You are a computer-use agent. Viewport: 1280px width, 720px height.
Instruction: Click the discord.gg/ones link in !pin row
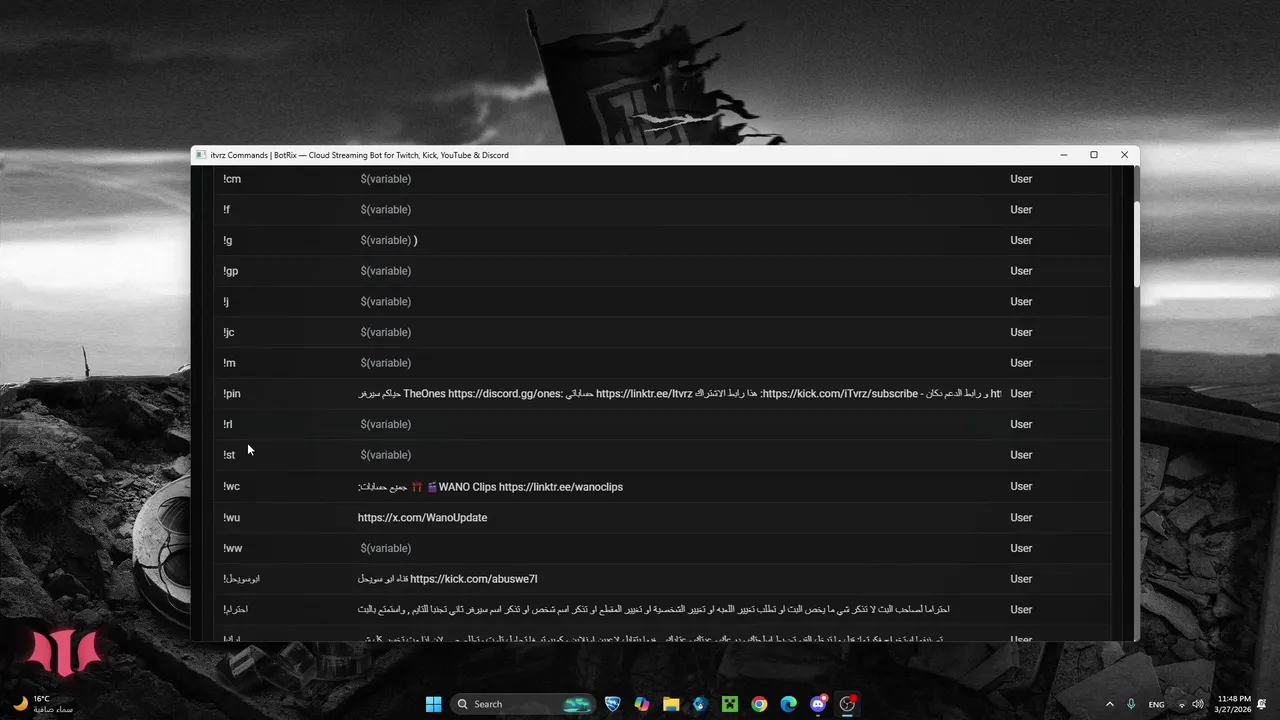[504, 394]
